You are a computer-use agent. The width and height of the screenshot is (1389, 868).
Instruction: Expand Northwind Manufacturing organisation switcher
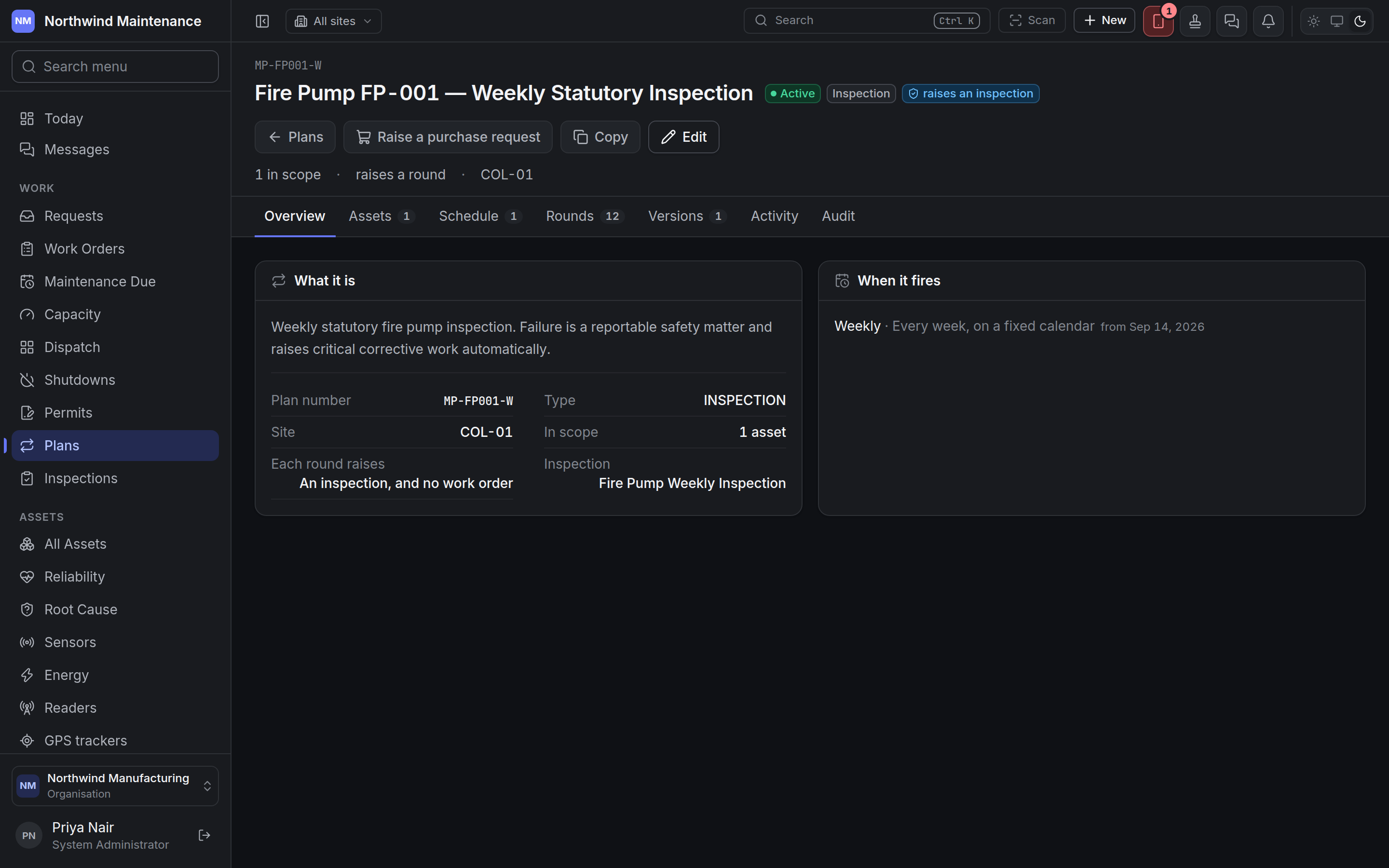(x=115, y=786)
